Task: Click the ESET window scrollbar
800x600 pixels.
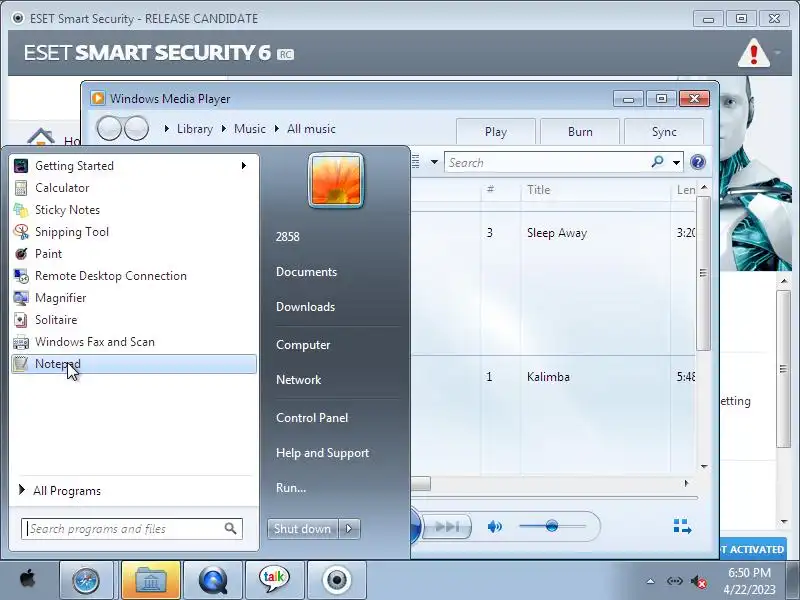Action: click(x=783, y=369)
